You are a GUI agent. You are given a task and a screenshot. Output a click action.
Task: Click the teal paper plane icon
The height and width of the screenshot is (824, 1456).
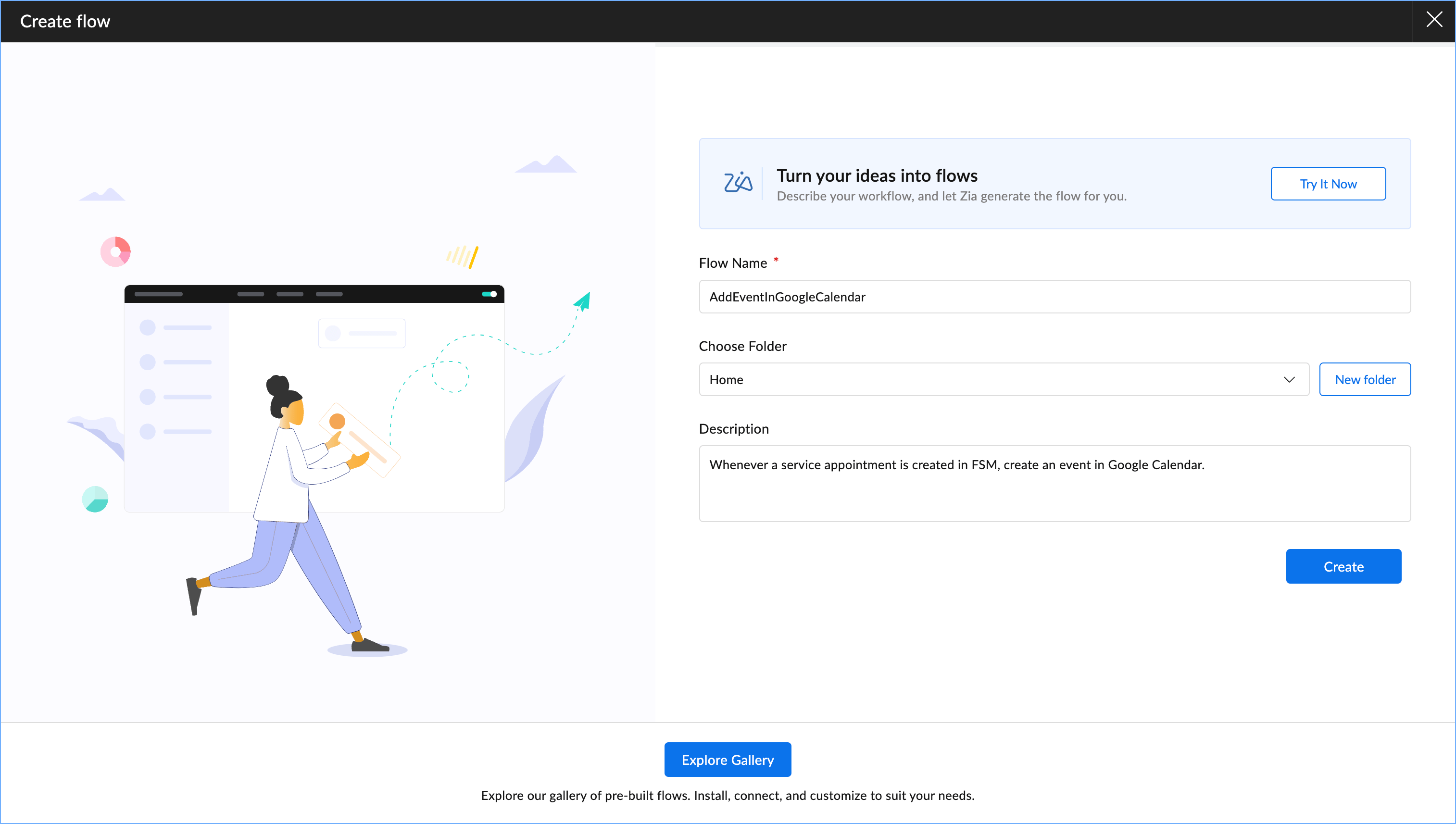(x=583, y=301)
